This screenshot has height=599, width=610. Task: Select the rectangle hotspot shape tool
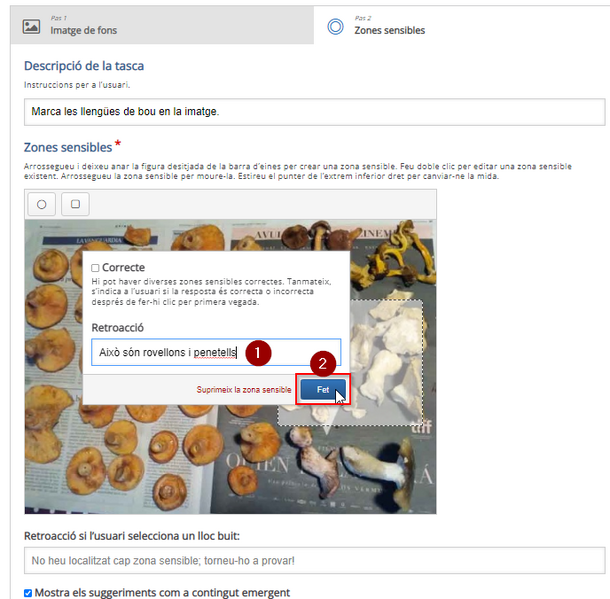[x=75, y=204]
